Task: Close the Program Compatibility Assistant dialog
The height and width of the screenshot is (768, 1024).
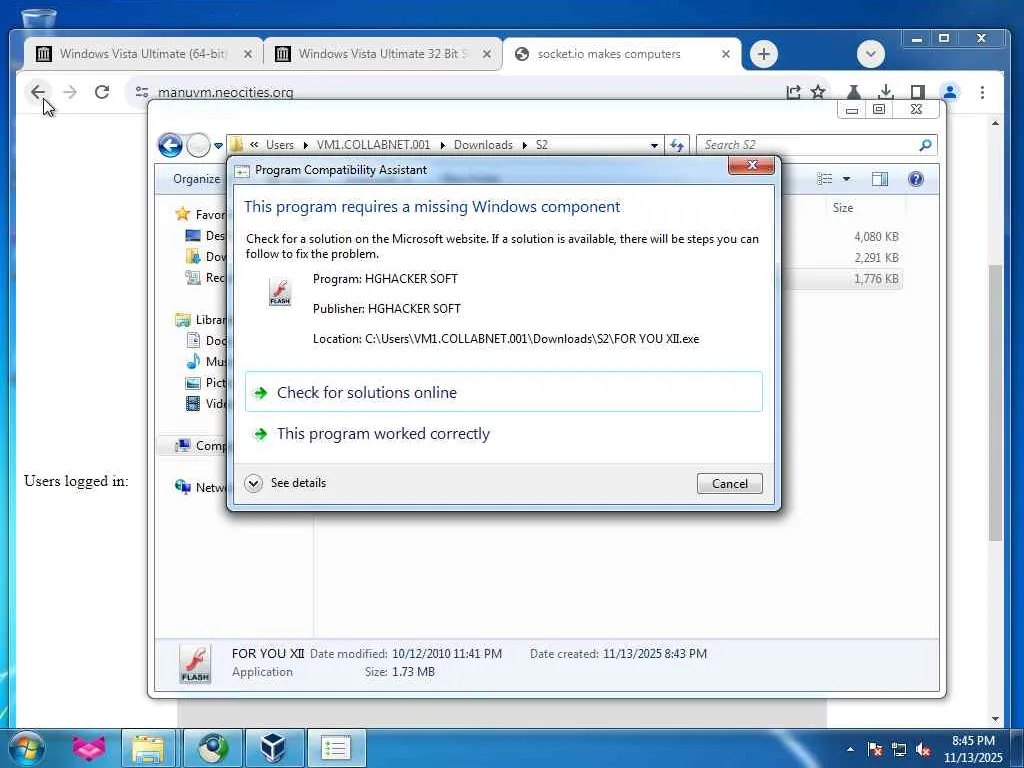Action: point(752,166)
